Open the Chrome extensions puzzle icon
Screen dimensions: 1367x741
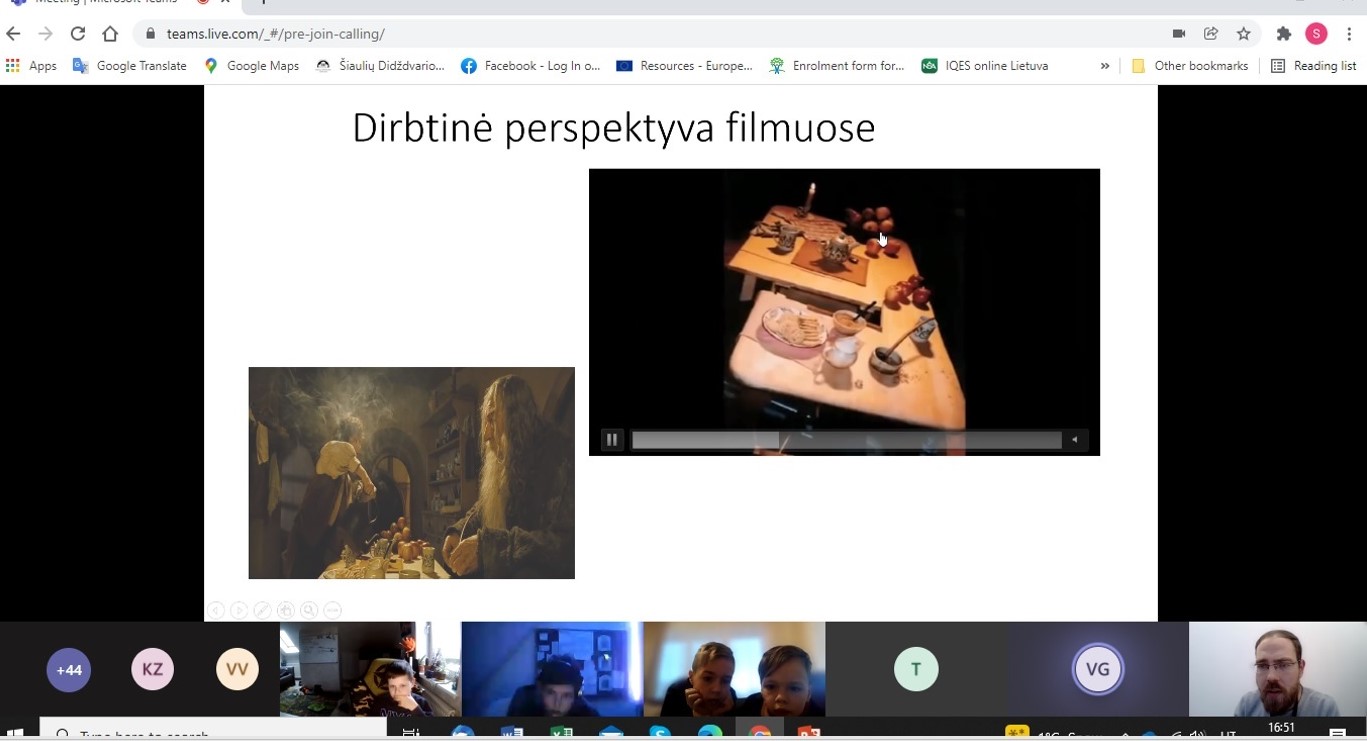click(x=1284, y=34)
